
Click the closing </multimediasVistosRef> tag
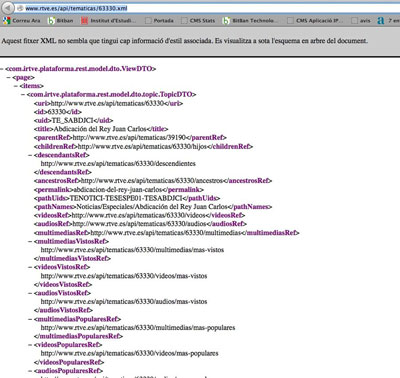tap(72, 259)
